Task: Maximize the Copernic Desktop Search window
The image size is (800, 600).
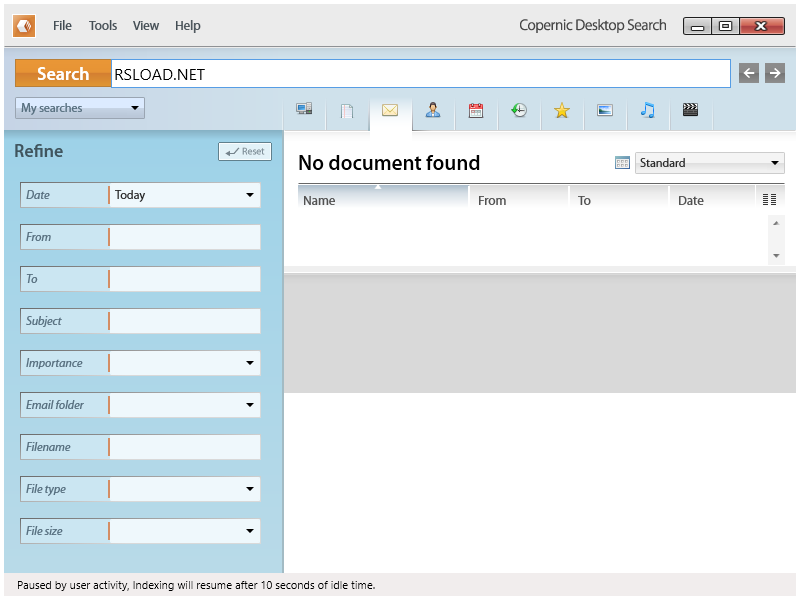Action: (x=726, y=26)
